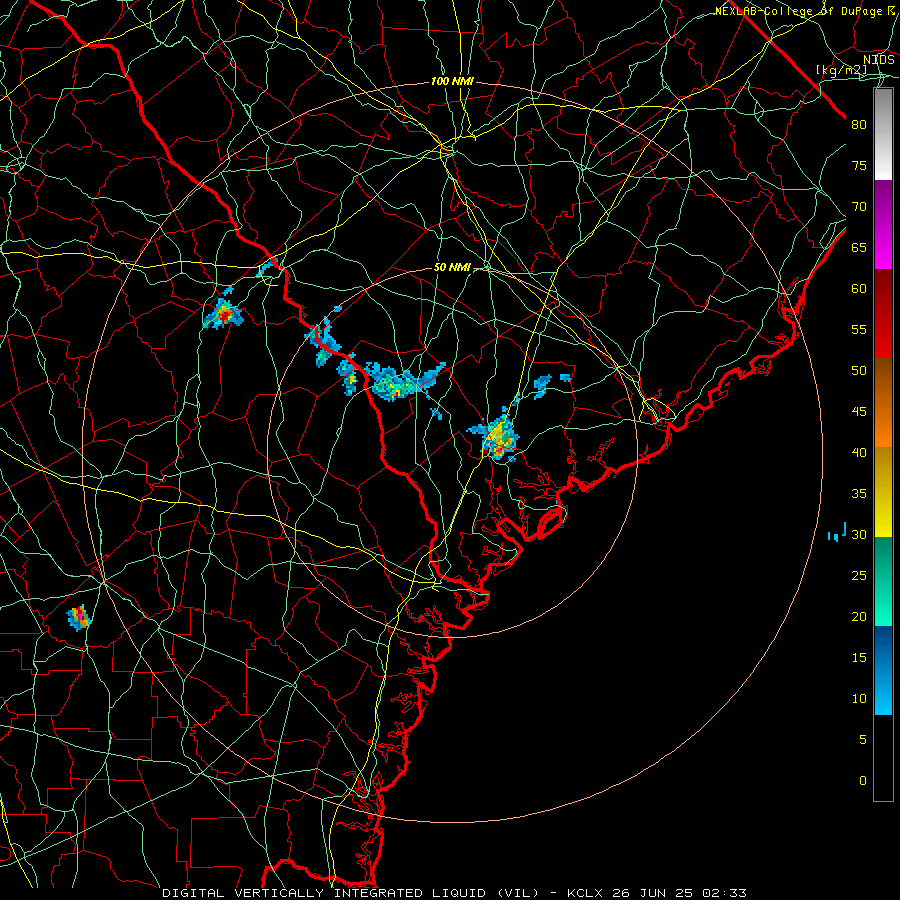Select the 50 NMI range ring label
The width and height of the screenshot is (900, 900).
pyautogui.click(x=452, y=267)
